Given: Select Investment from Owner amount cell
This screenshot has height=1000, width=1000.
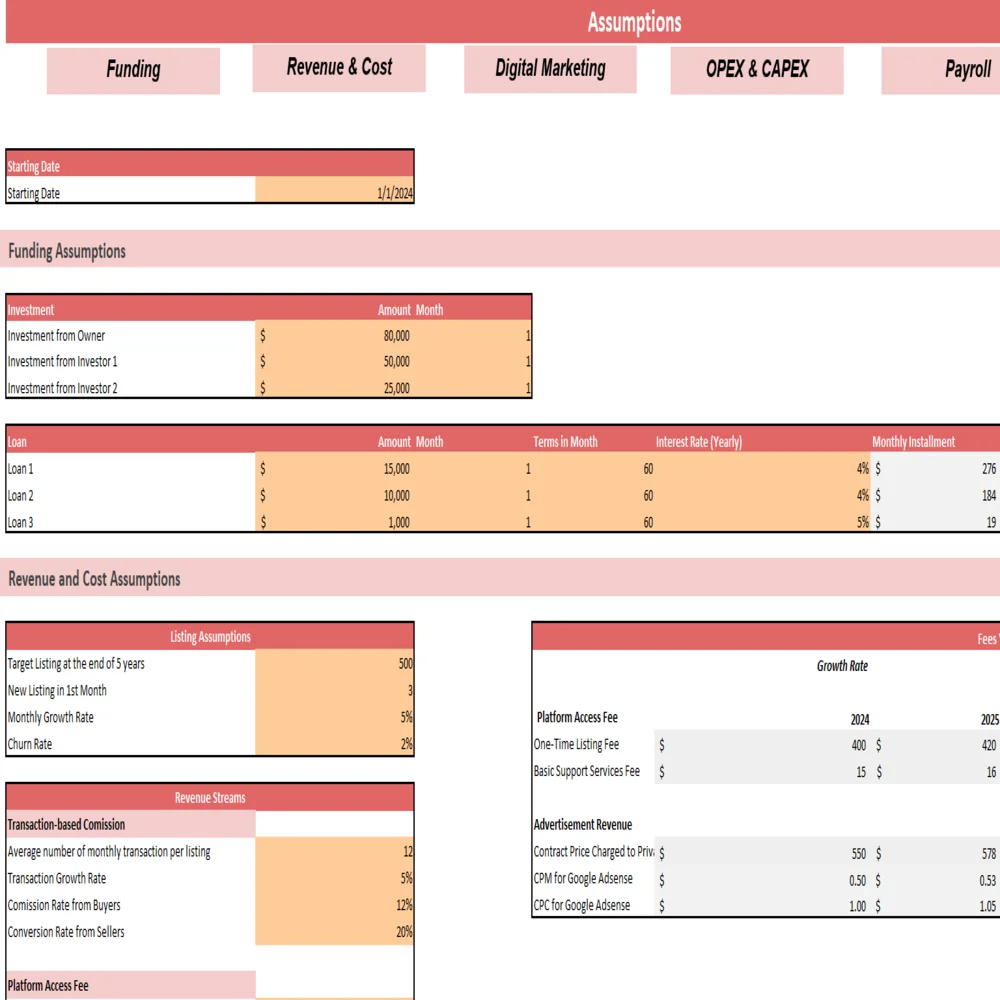Looking at the screenshot, I should [x=334, y=336].
